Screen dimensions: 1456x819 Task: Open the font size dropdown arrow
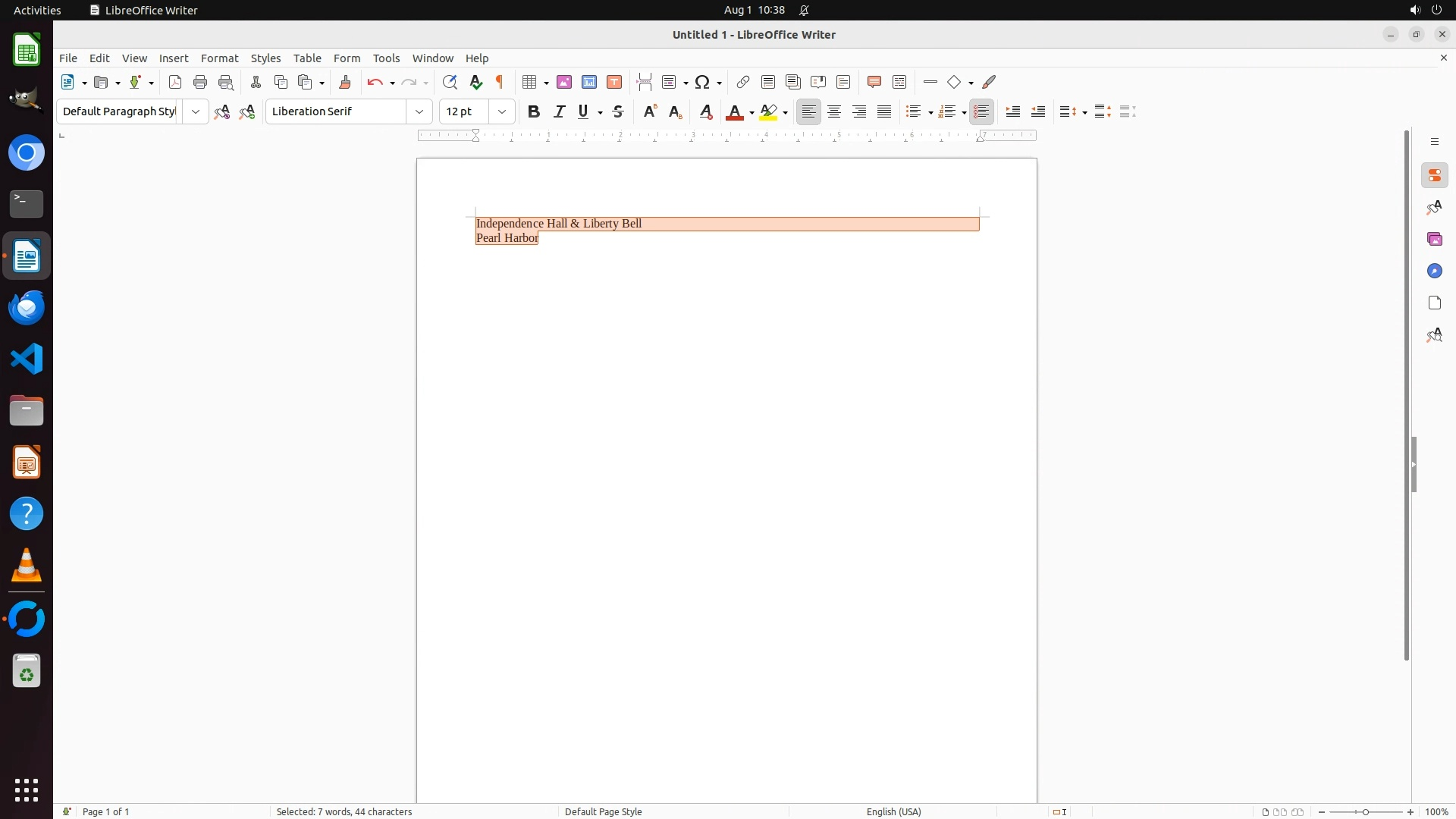click(502, 112)
